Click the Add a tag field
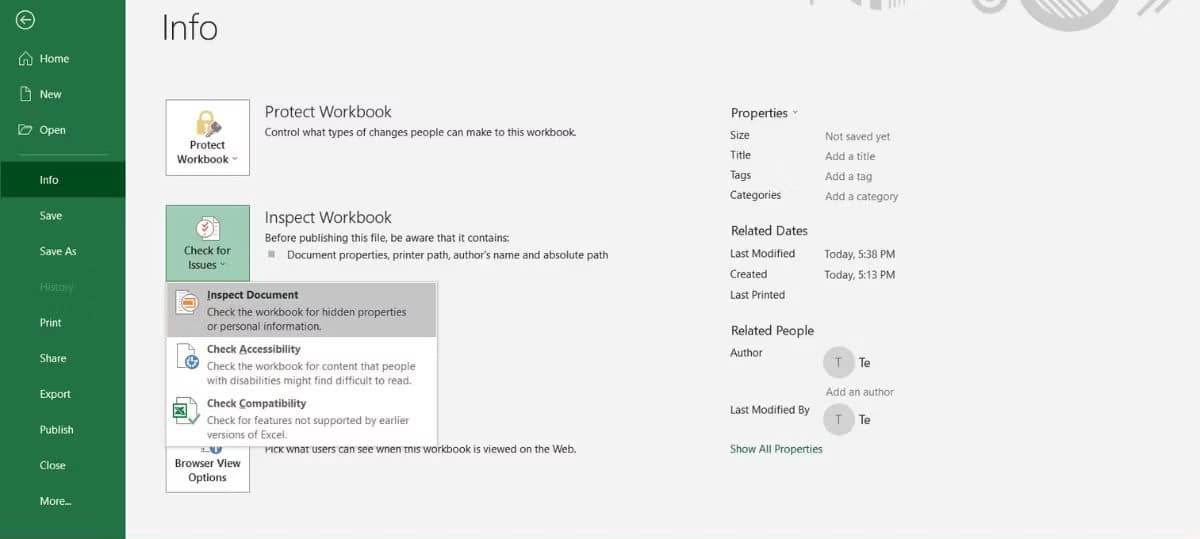This screenshot has height=539, width=1200. pyautogui.click(x=848, y=176)
